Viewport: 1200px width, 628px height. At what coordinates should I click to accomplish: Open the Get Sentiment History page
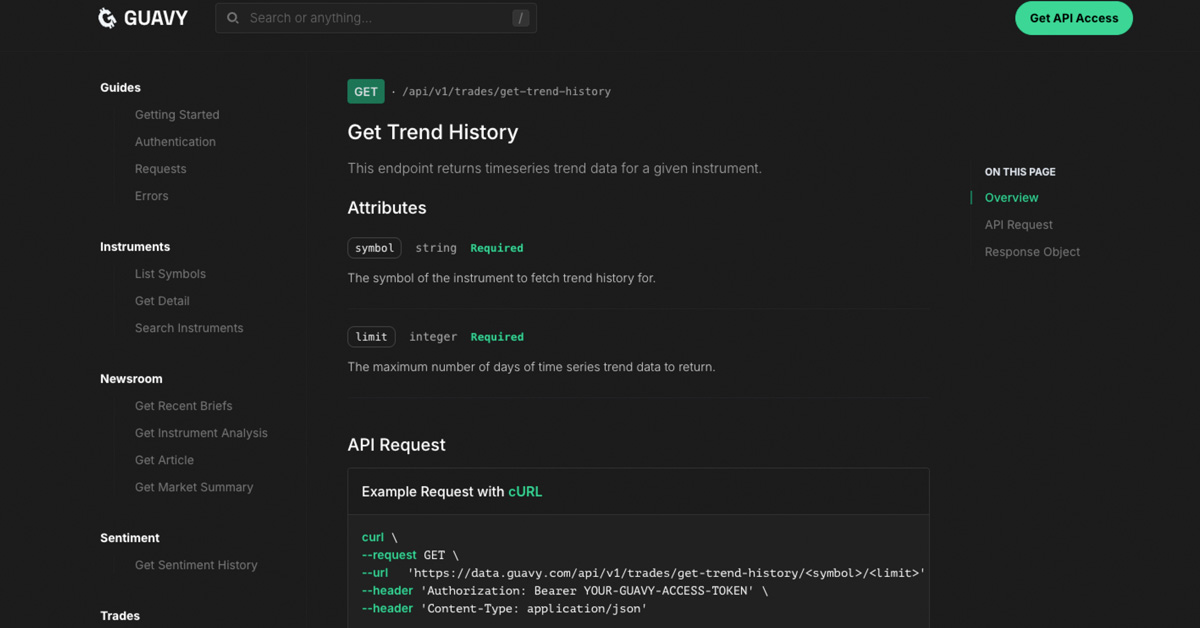click(196, 565)
